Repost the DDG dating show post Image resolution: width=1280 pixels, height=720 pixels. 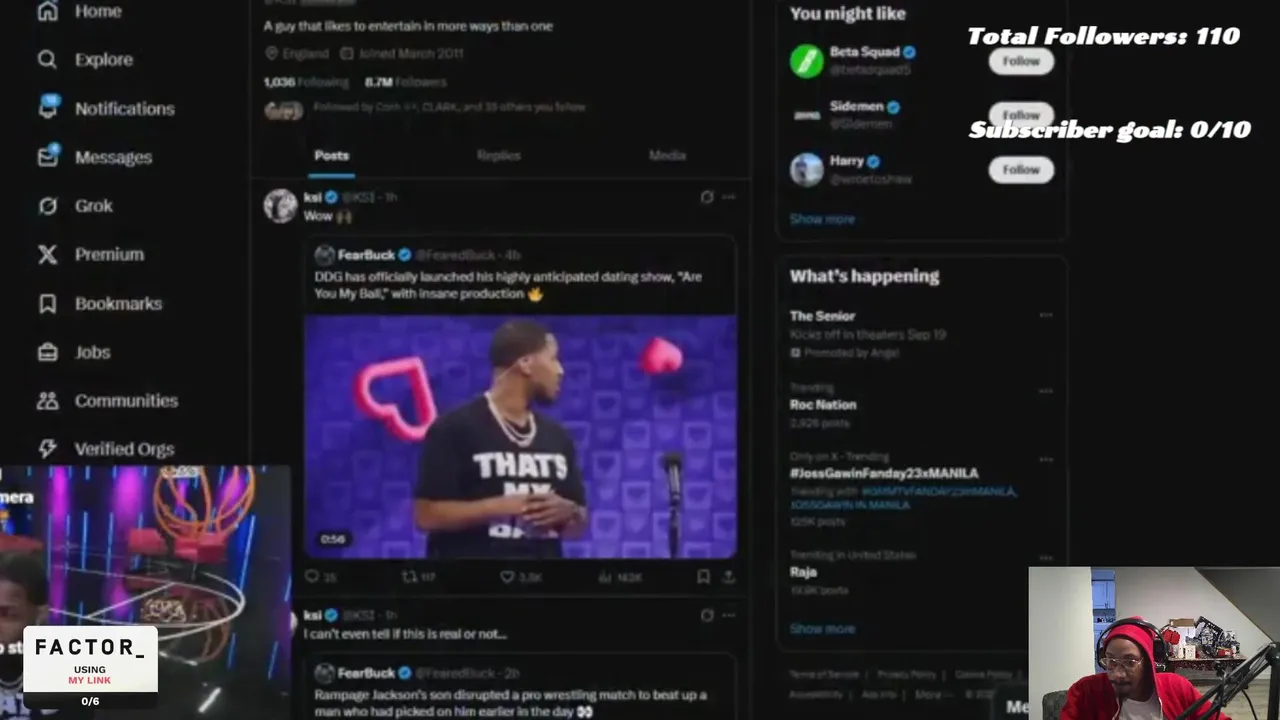tap(408, 577)
